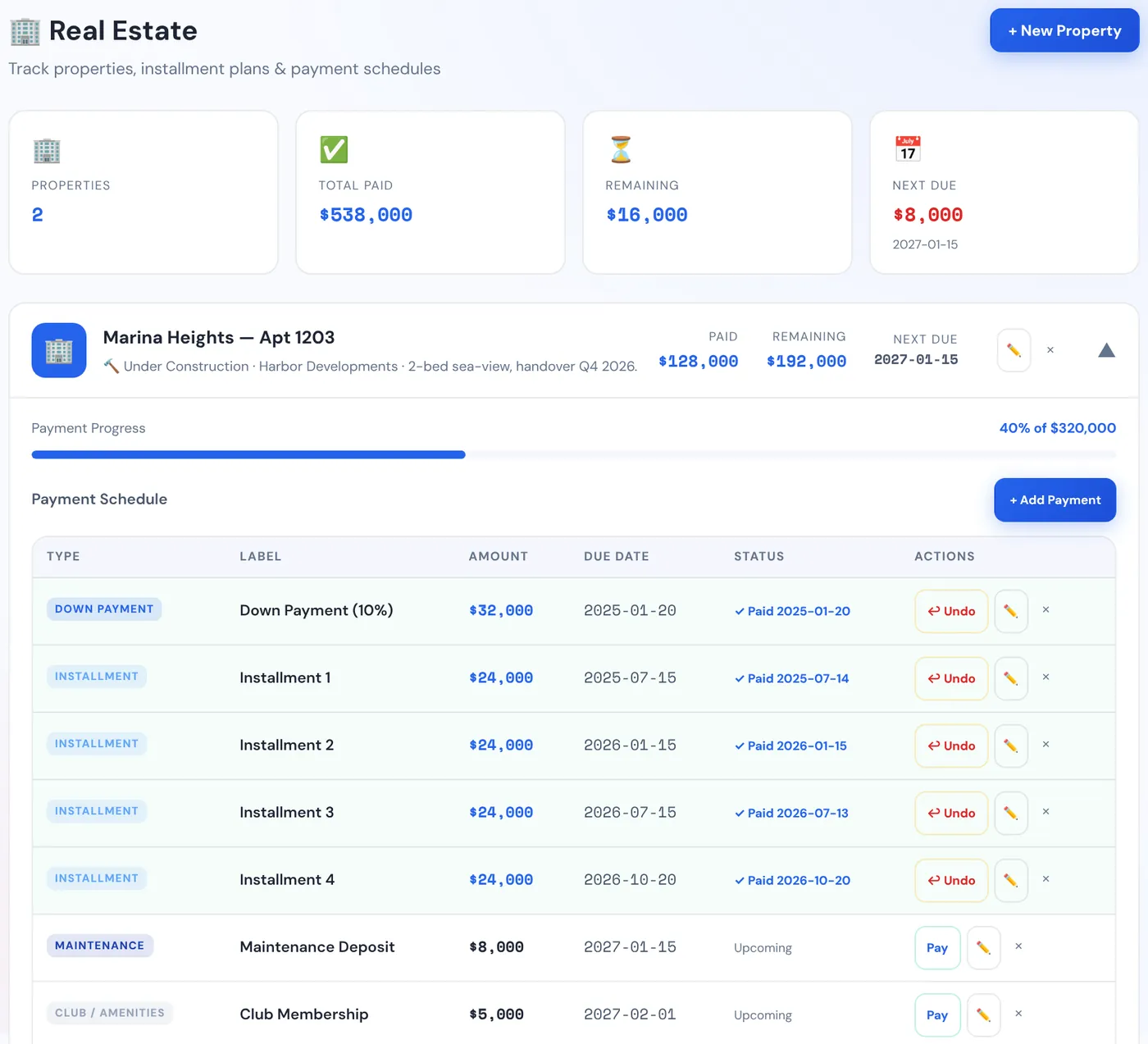Click + Add Payment button

(1055, 499)
